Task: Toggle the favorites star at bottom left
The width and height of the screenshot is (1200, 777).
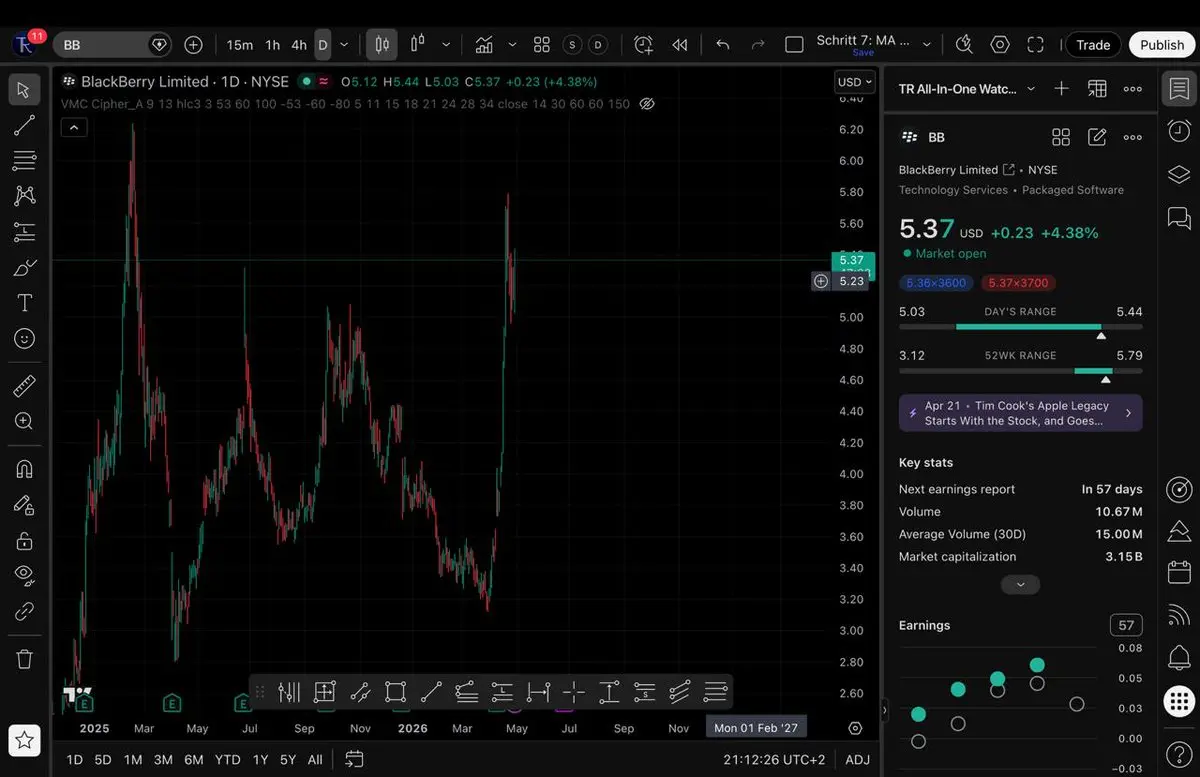Action: pos(25,740)
